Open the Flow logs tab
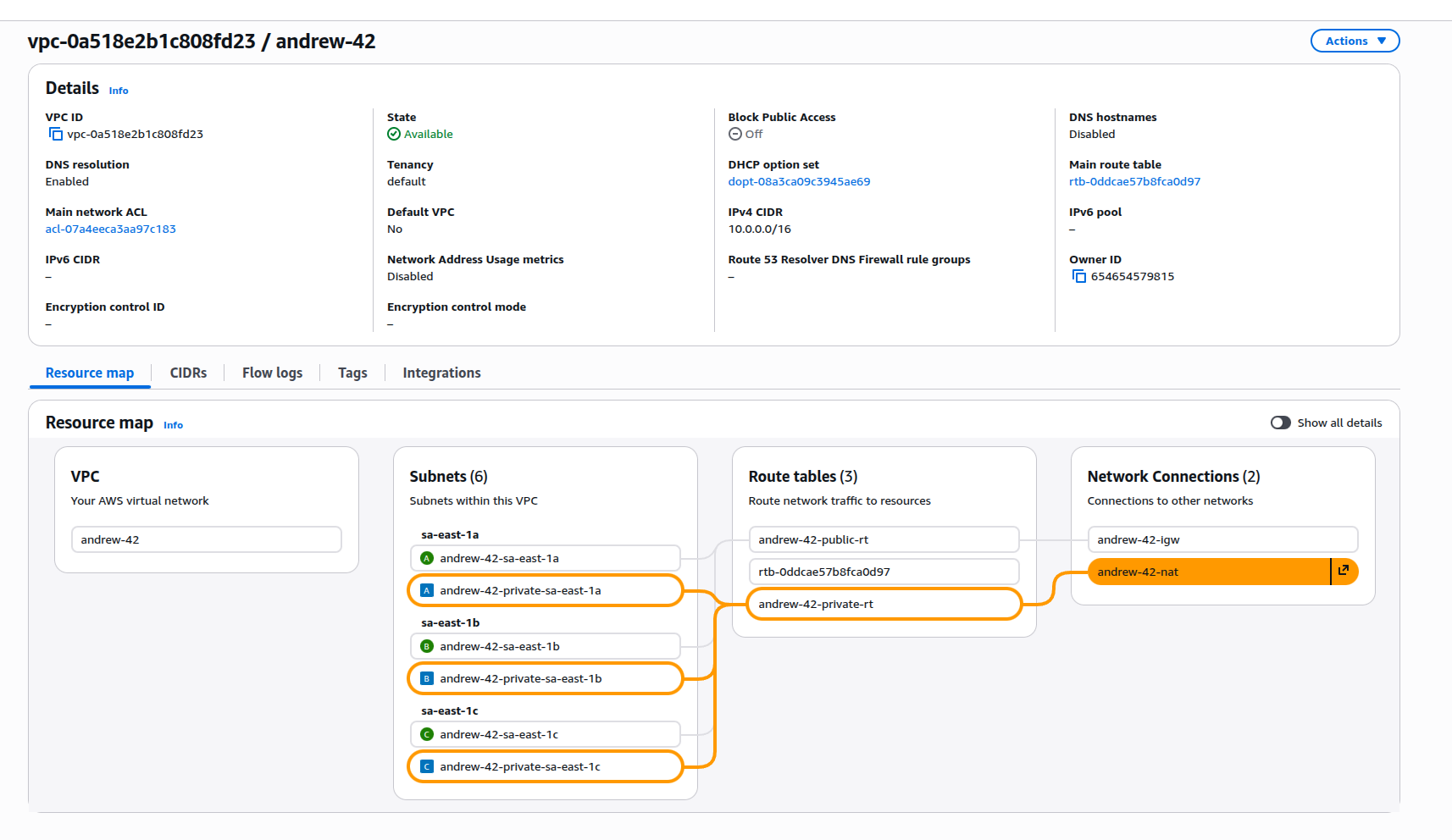Image resolution: width=1452 pixels, height=840 pixels. coord(272,373)
